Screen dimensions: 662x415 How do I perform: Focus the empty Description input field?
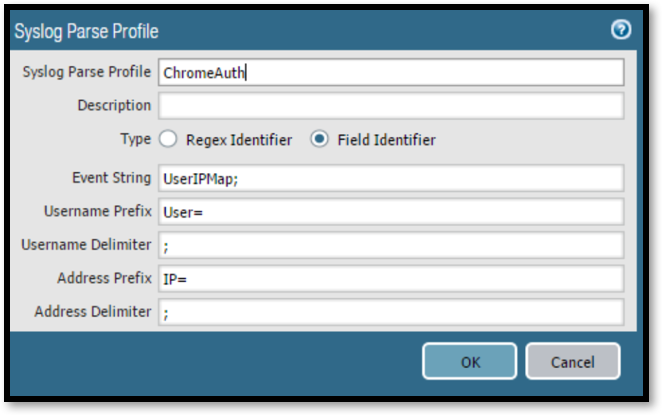pyautogui.click(x=390, y=106)
